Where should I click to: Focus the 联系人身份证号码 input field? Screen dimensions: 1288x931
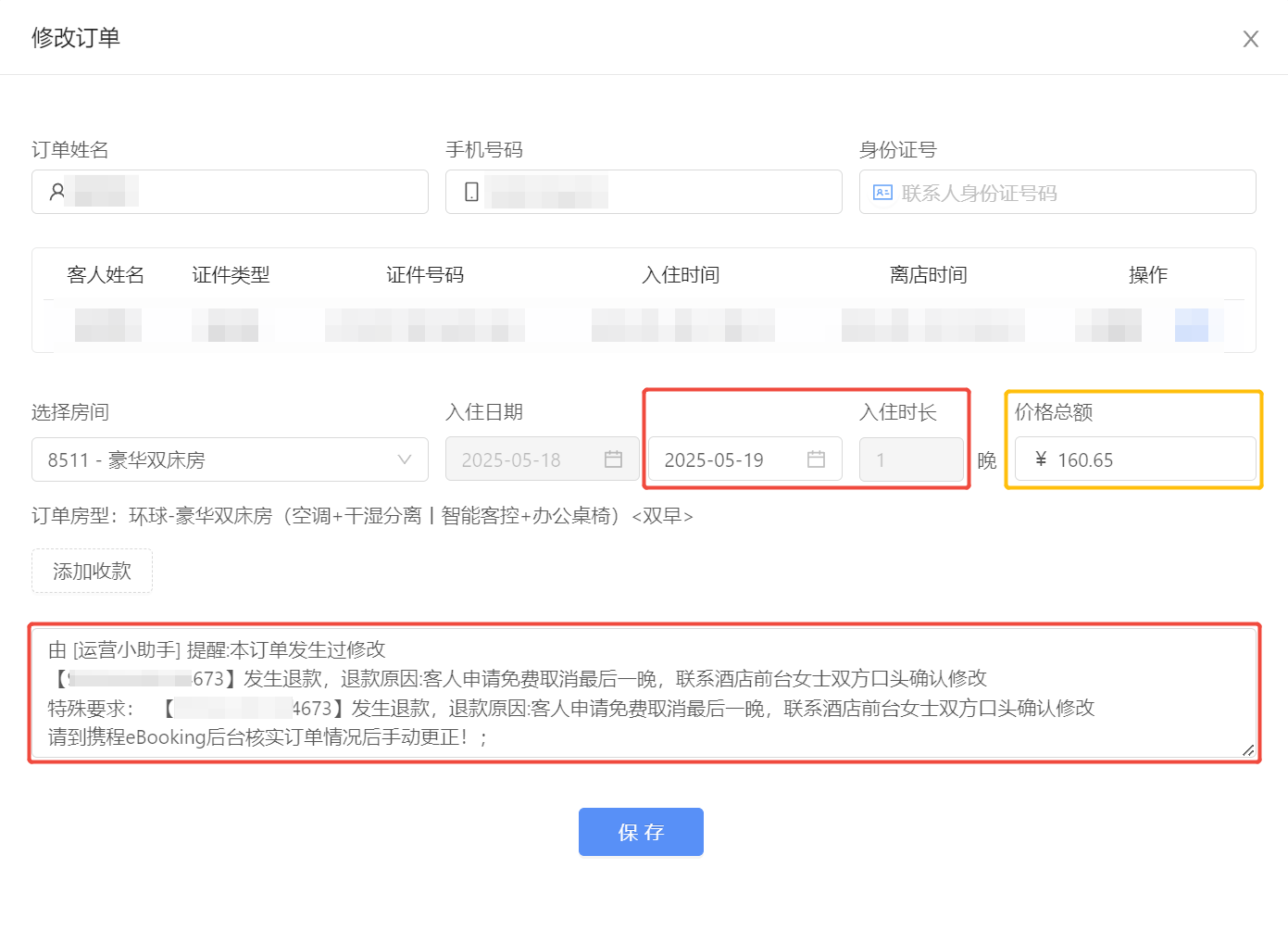point(1057,192)
